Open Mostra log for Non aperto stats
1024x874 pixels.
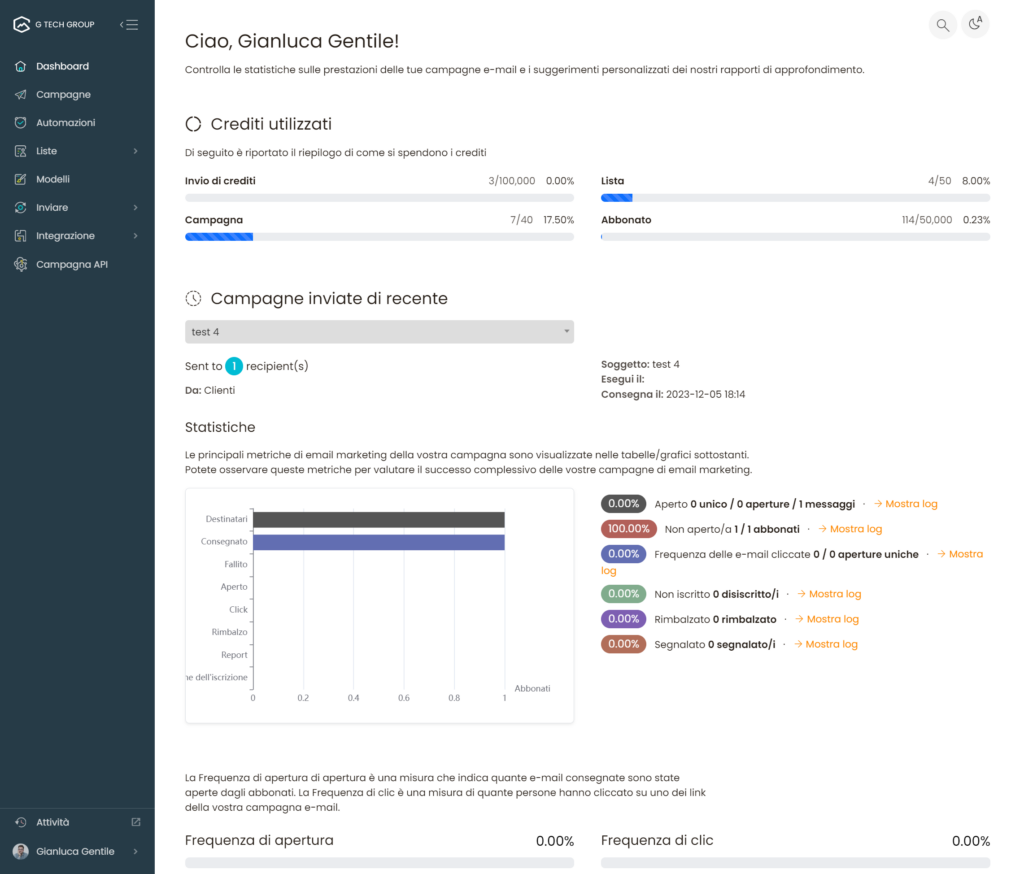[x=849, y=528]
